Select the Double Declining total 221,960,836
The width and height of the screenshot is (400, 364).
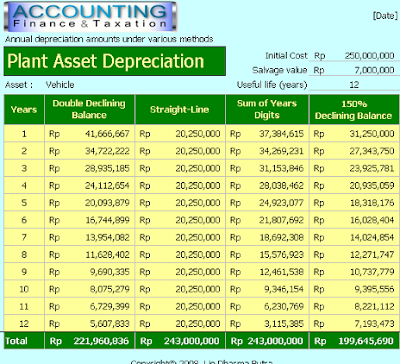[x=89, y=341]
